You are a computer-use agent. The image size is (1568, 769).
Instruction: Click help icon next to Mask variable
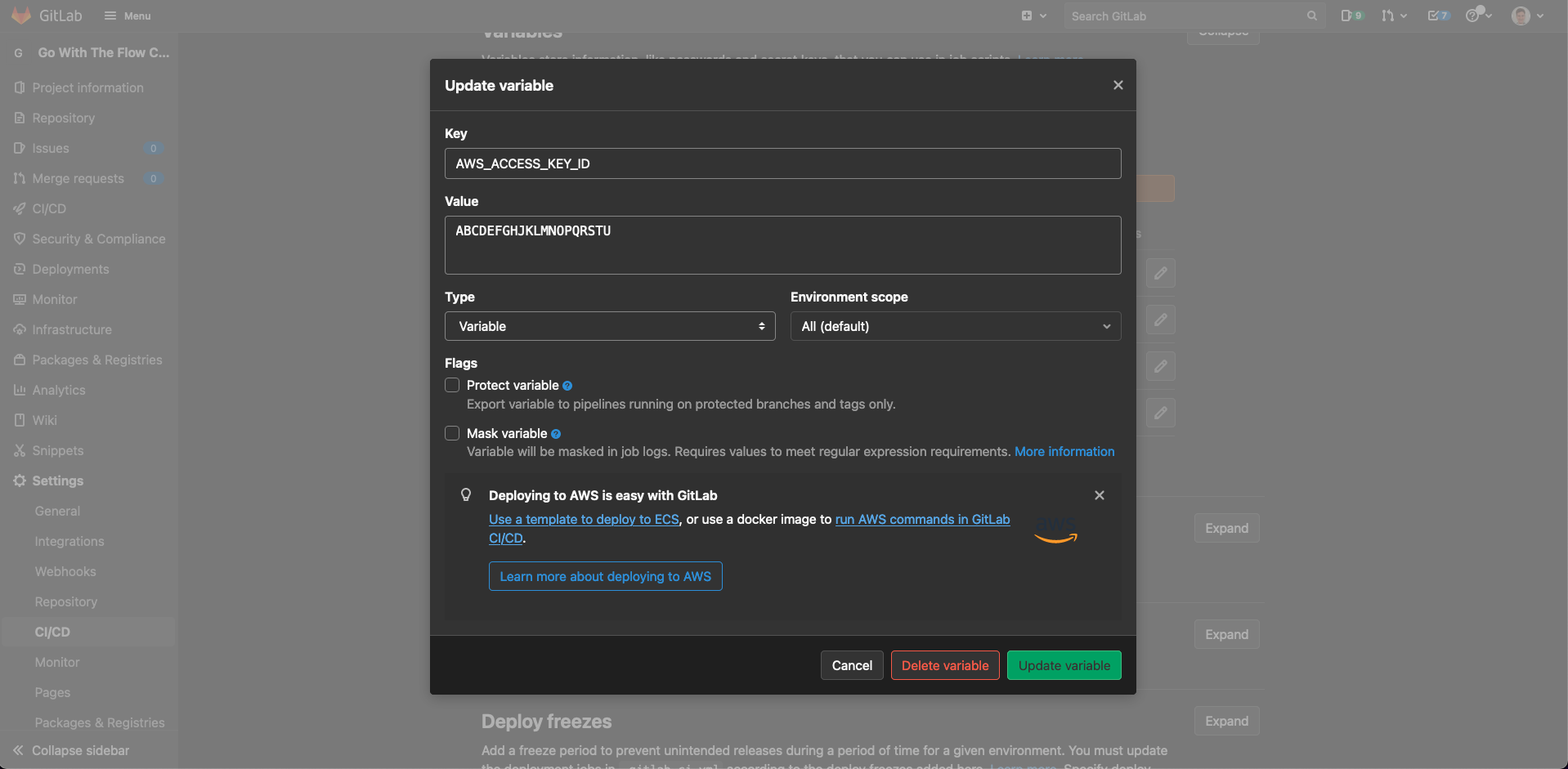coord(556,434)
